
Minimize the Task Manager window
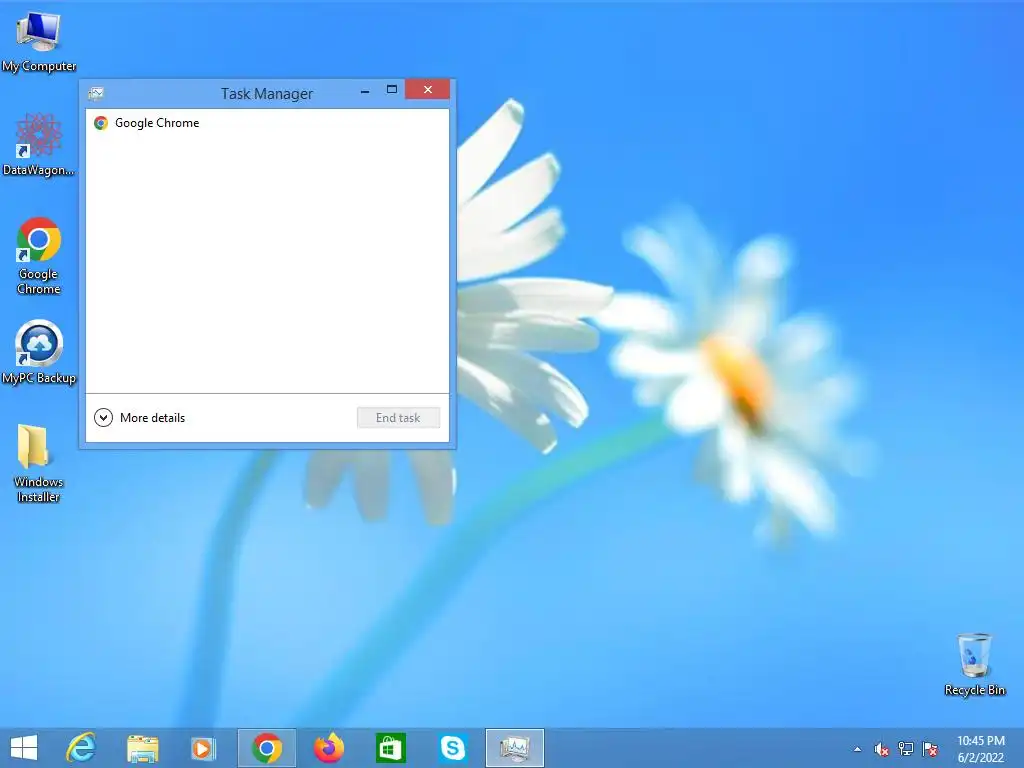click(365, 90)
